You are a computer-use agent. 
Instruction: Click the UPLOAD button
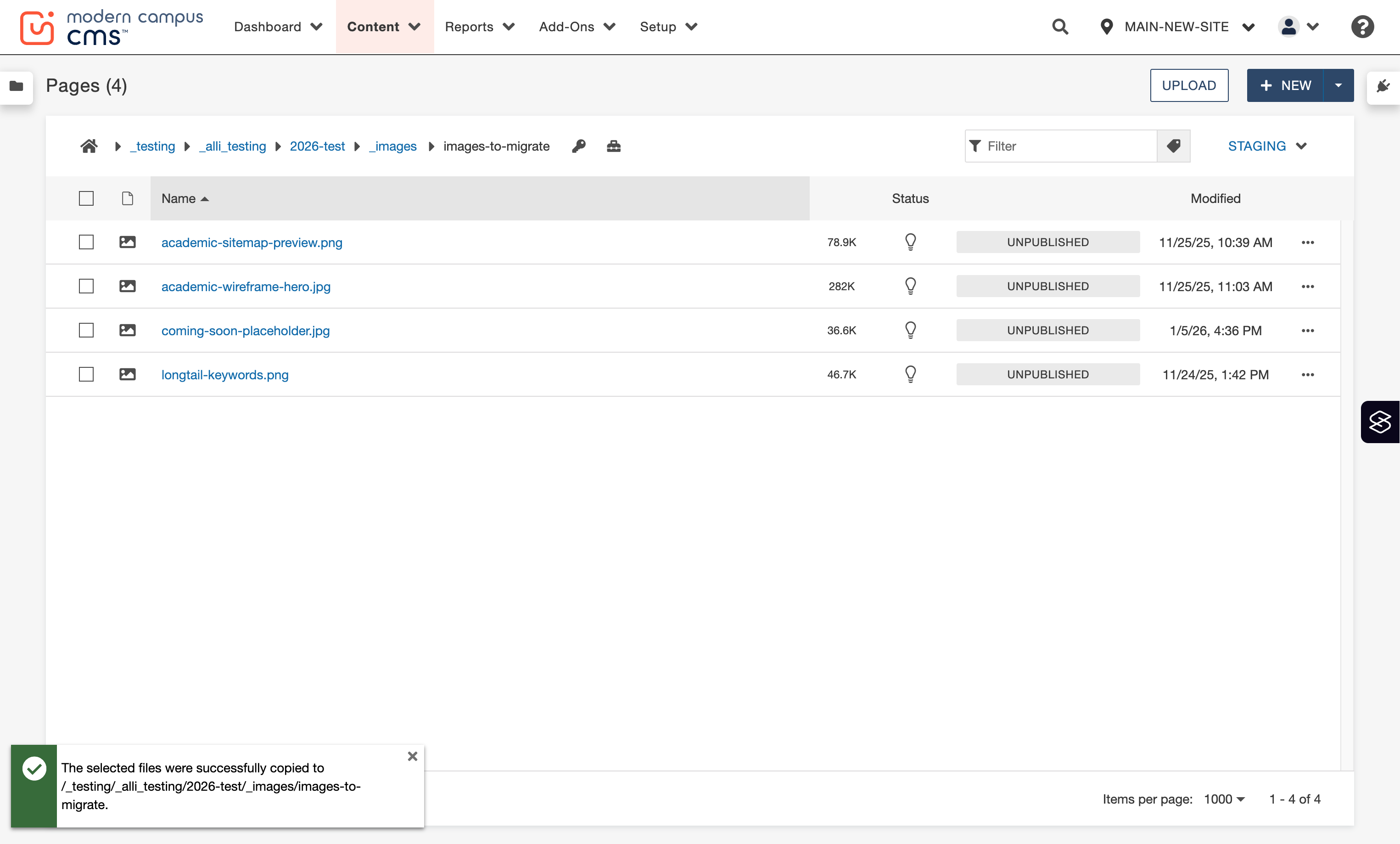pos(1189,86)
